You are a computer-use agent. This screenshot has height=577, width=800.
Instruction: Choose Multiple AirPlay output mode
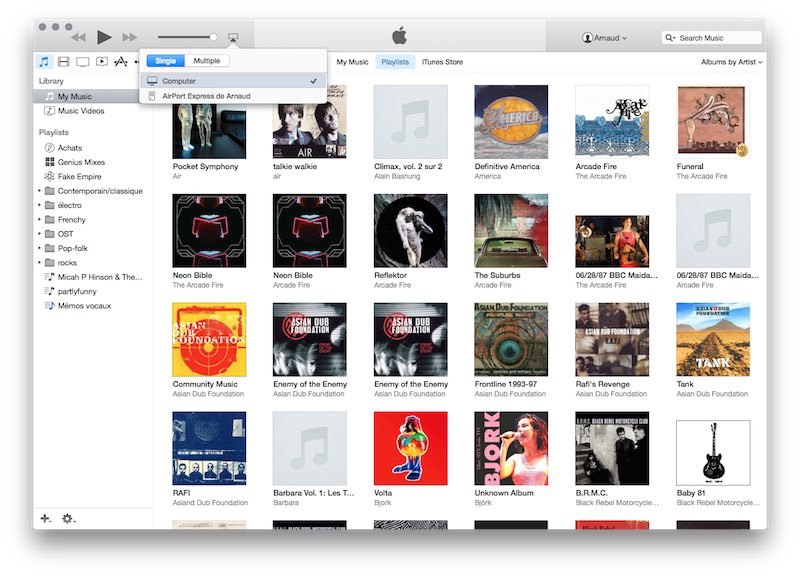(207, 61)
